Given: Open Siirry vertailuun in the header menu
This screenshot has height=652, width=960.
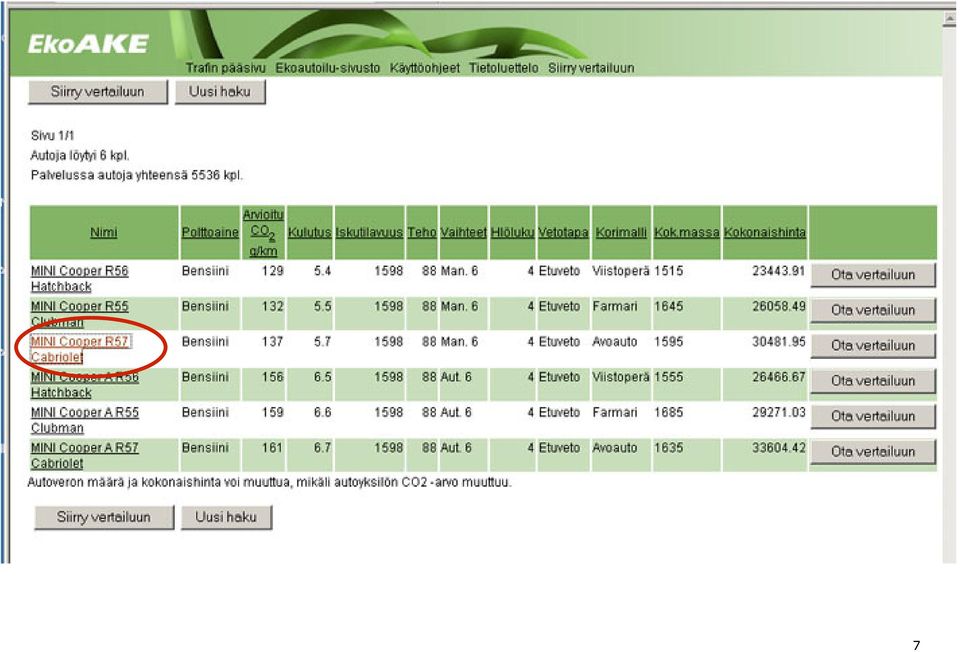Looking at the screenshot, I should pyautogui.click(x=591, y=68).
